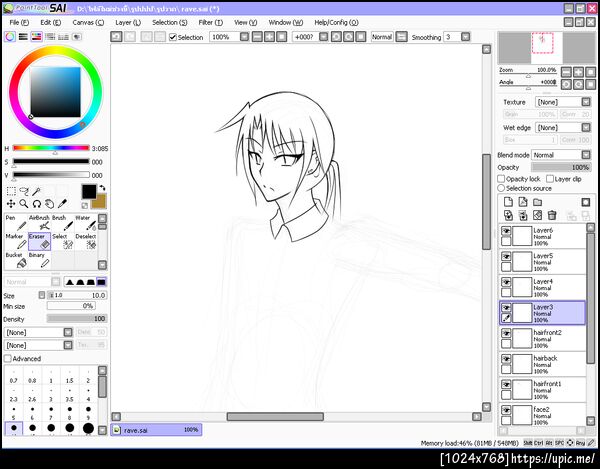Hide Layer4 using its eye icon

pos(506,282)
